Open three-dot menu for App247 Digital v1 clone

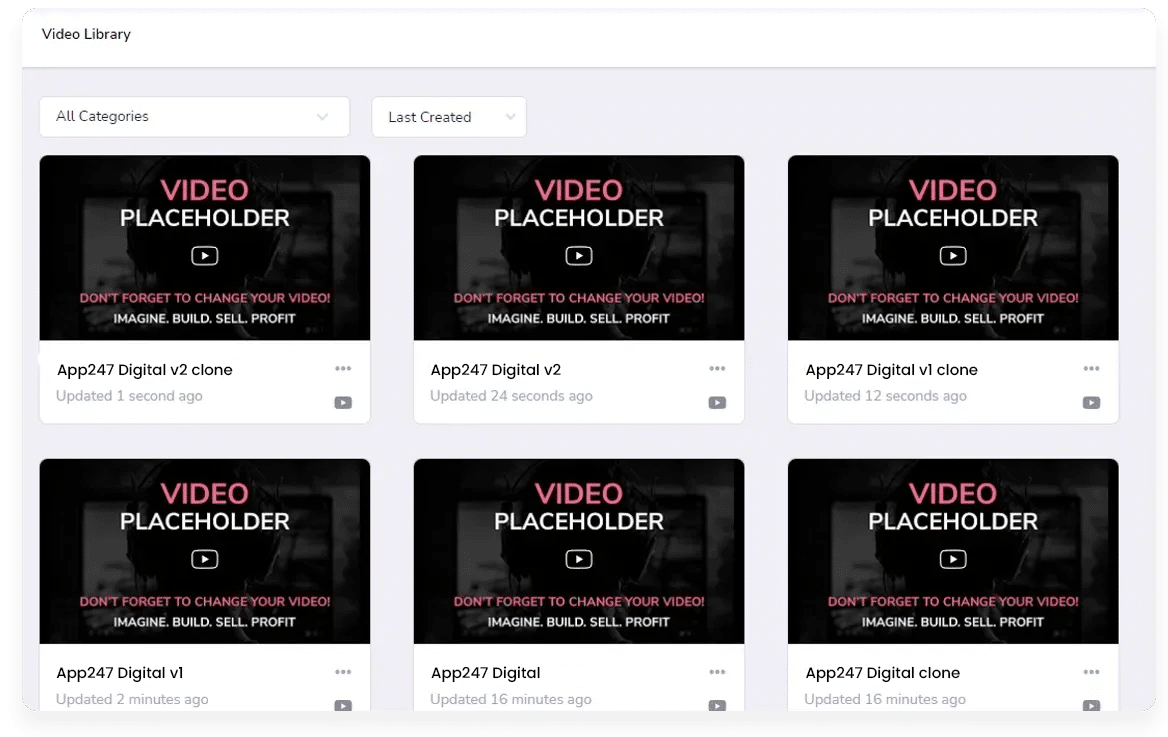coord(1091,369)
